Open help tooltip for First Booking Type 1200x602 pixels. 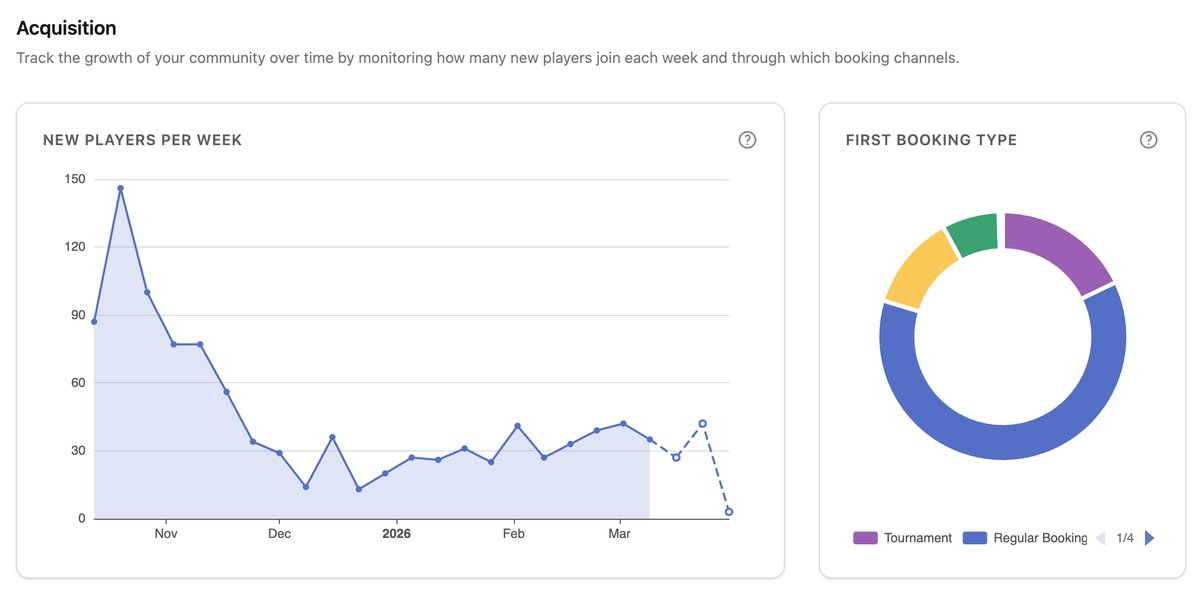(1148, 139)
